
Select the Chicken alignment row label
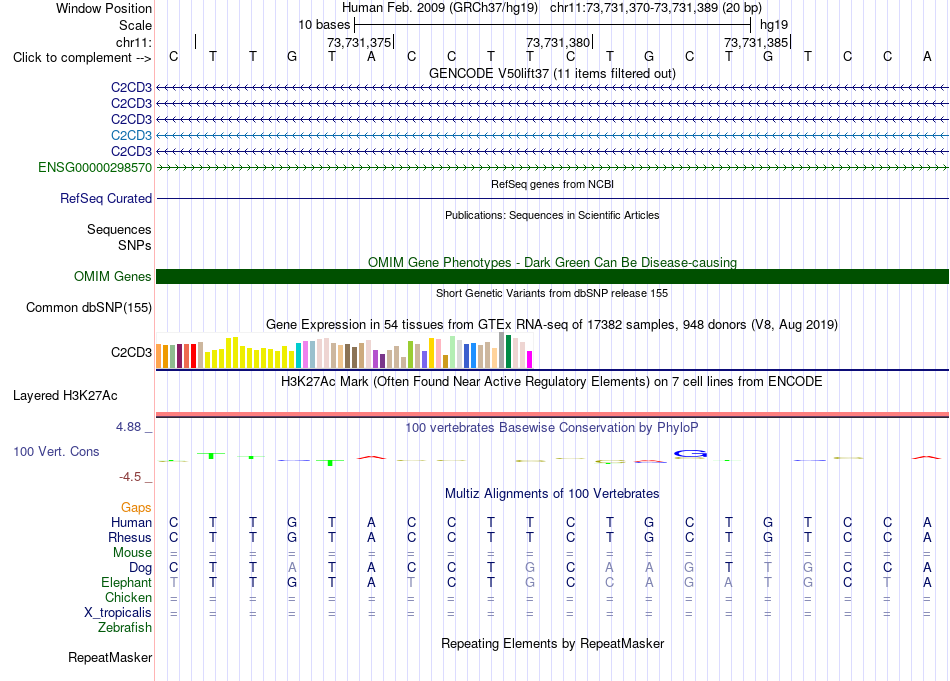(x=128, y=597)
